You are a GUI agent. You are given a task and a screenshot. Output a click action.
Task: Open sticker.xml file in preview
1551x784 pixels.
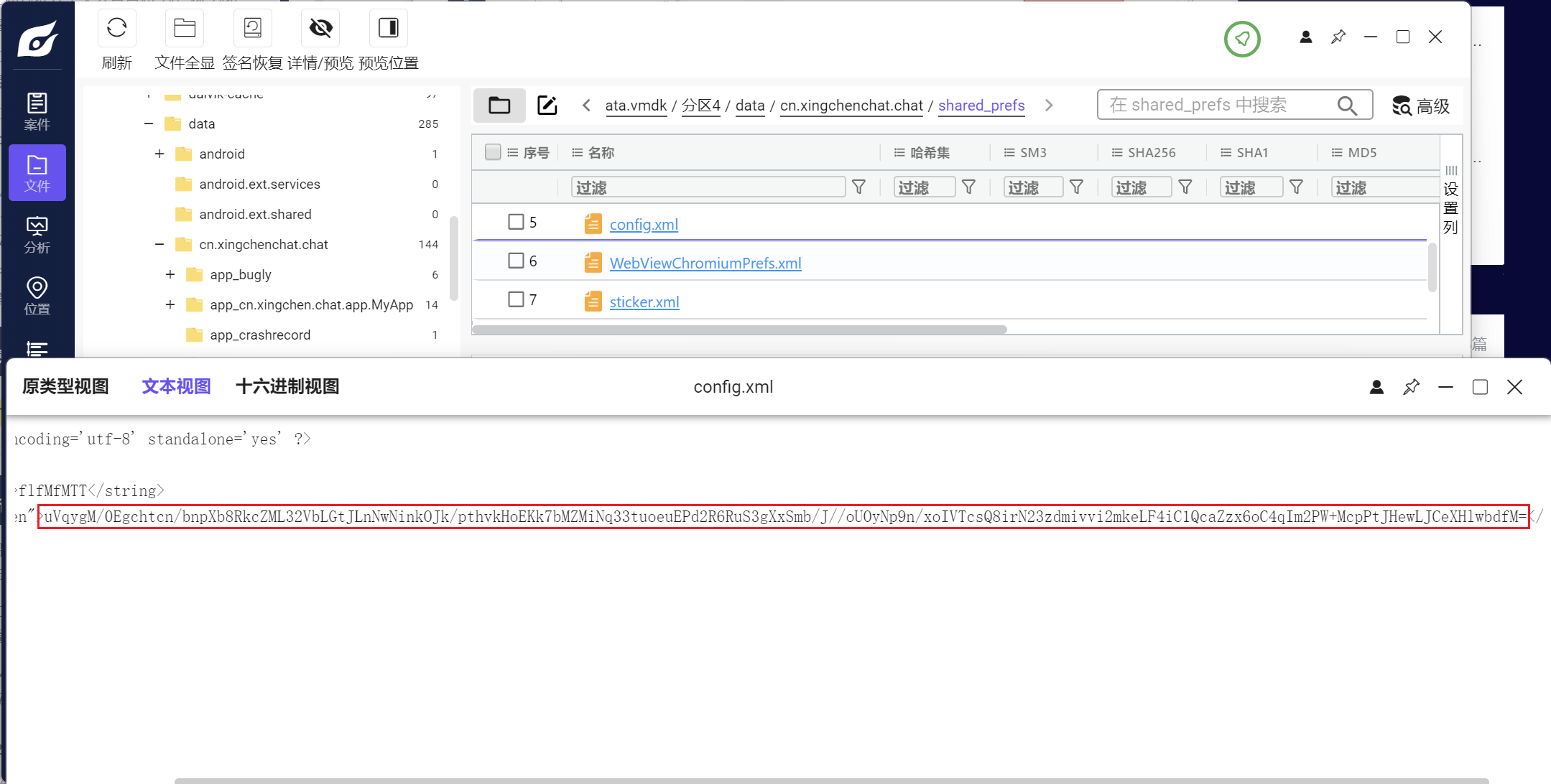pyautogui.click(x=643, y=301)
